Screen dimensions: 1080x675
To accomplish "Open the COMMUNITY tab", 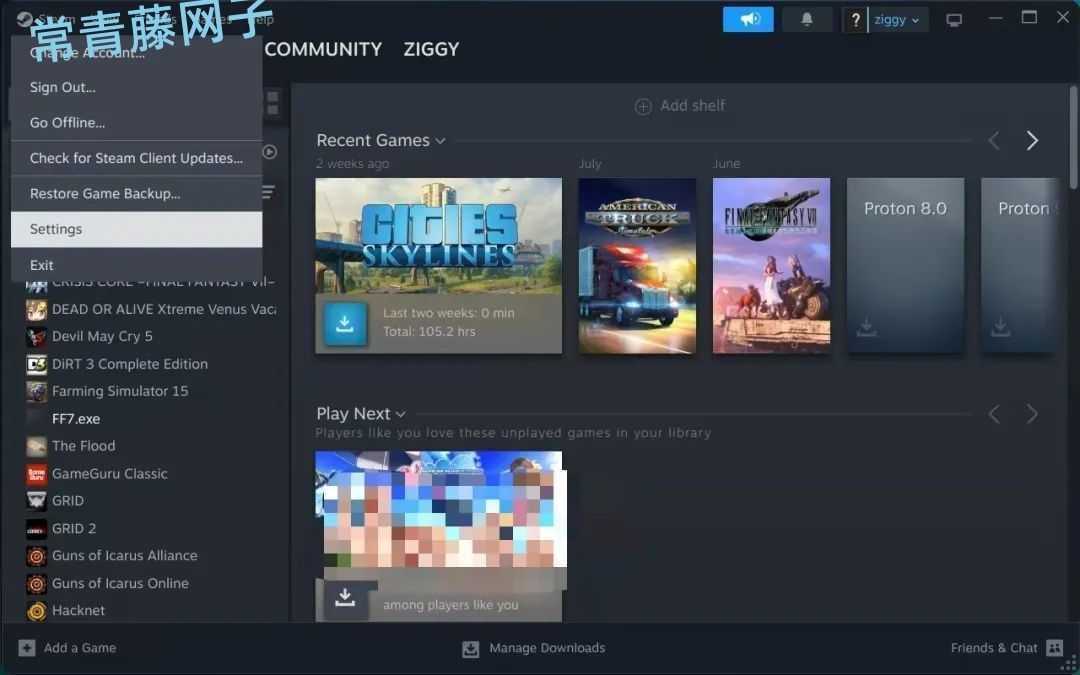I will pos(323,50).
